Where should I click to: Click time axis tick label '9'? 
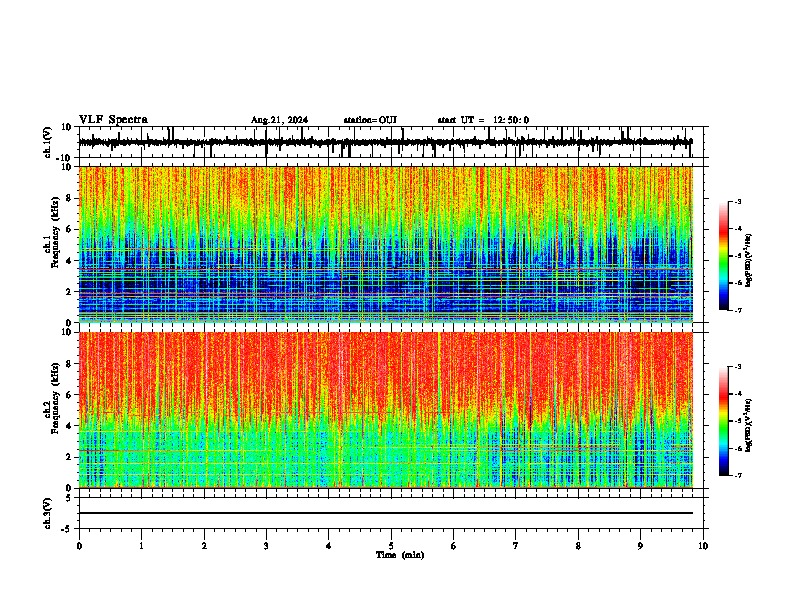click(640, 546)
